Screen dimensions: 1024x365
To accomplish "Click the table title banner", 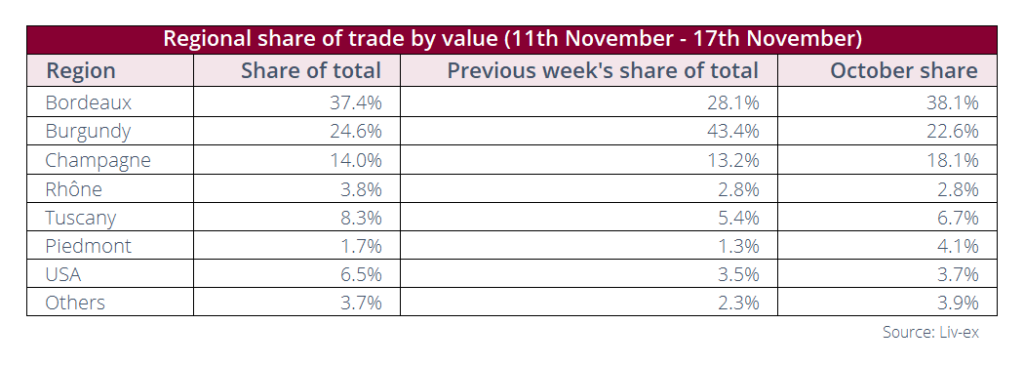I will (x=512, y=39).
